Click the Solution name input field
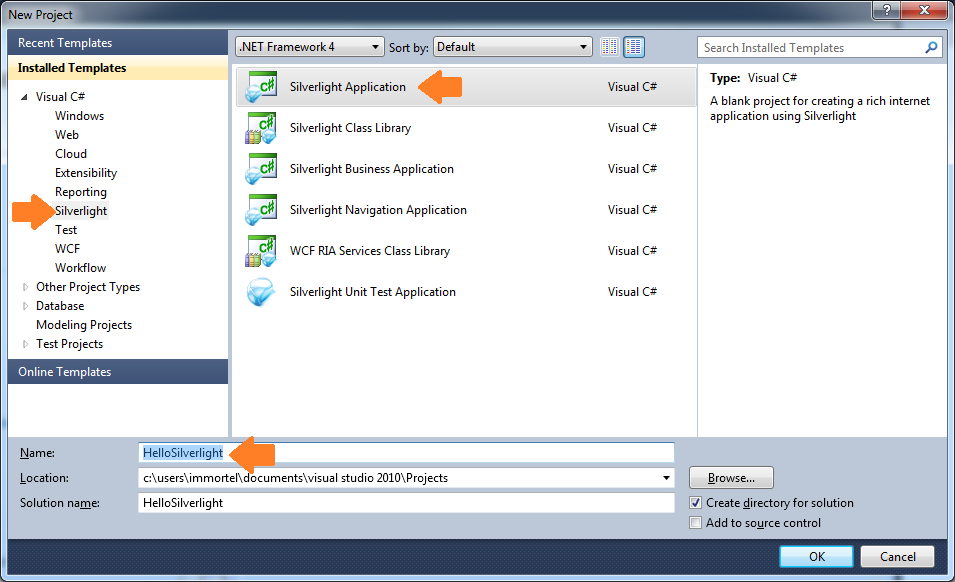955x582 pixels. coord(406,503)
